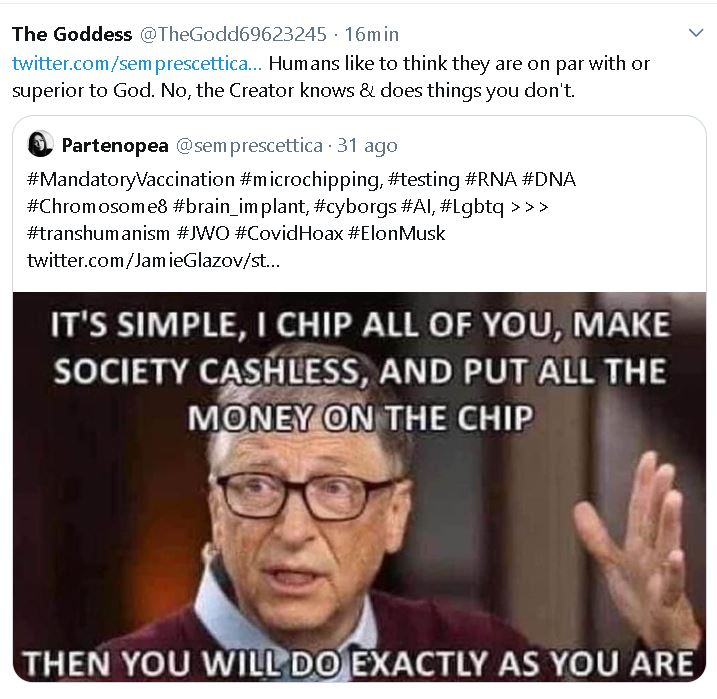This screenshot has width=717, height=699.
Task: Click the @TheGodd69623245 handle
Action: tap(233, 34)
